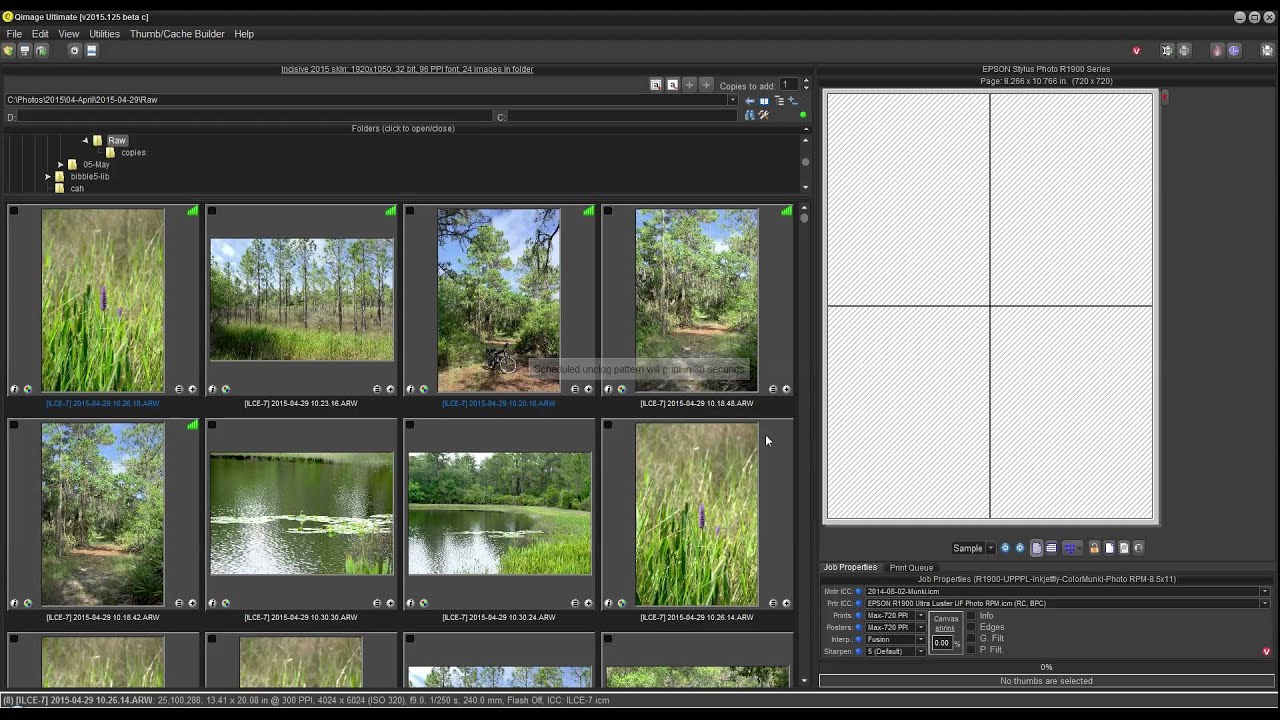
Task: Open the Prints resolution dropdown
Action: (920, 616)
